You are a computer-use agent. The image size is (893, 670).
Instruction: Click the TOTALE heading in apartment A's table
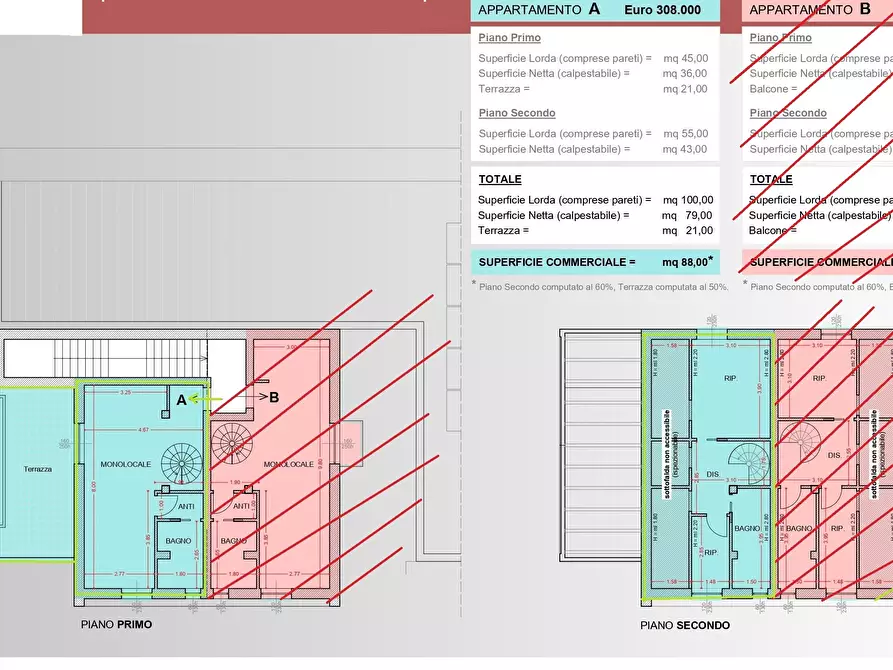500,179
